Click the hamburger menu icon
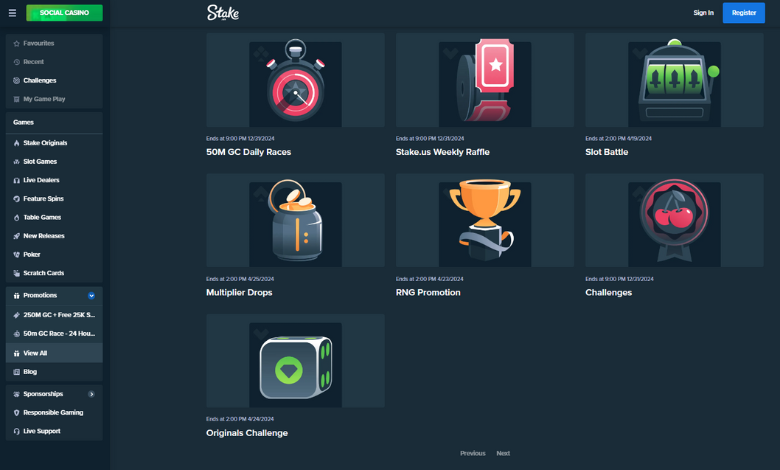This screenshot has width=780, height=470. (12, 13)
